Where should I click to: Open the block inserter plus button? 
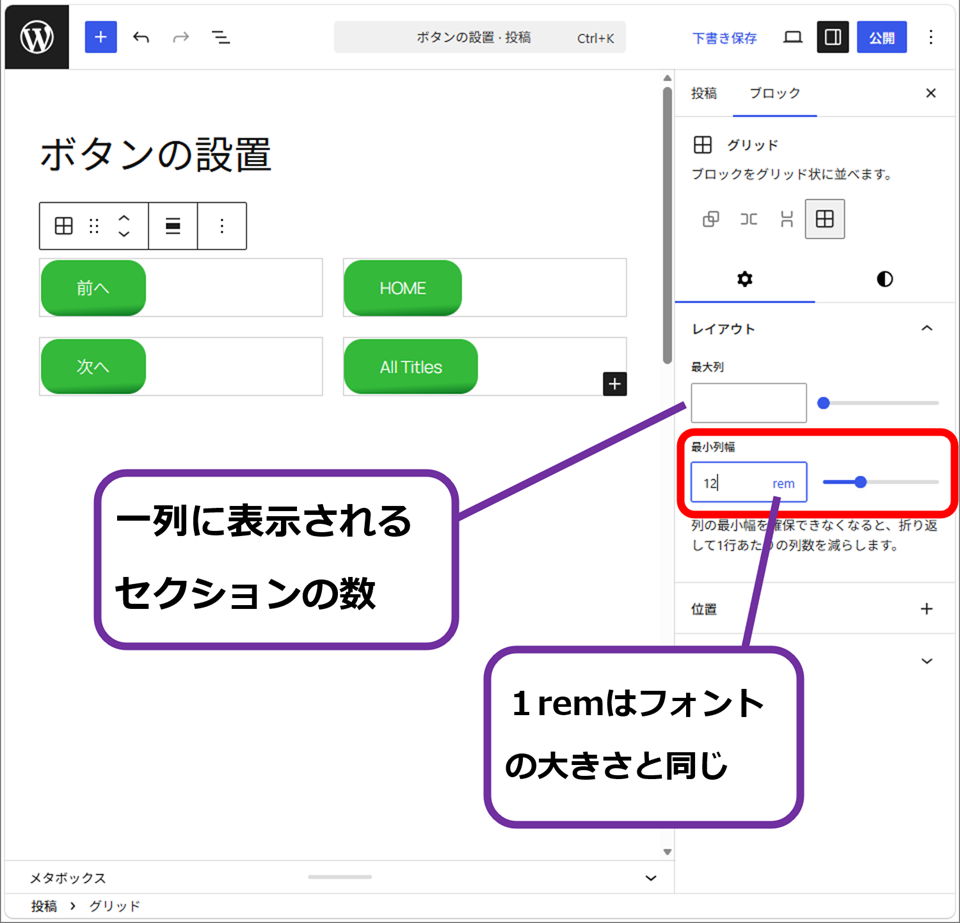click(x=100, y=37)
